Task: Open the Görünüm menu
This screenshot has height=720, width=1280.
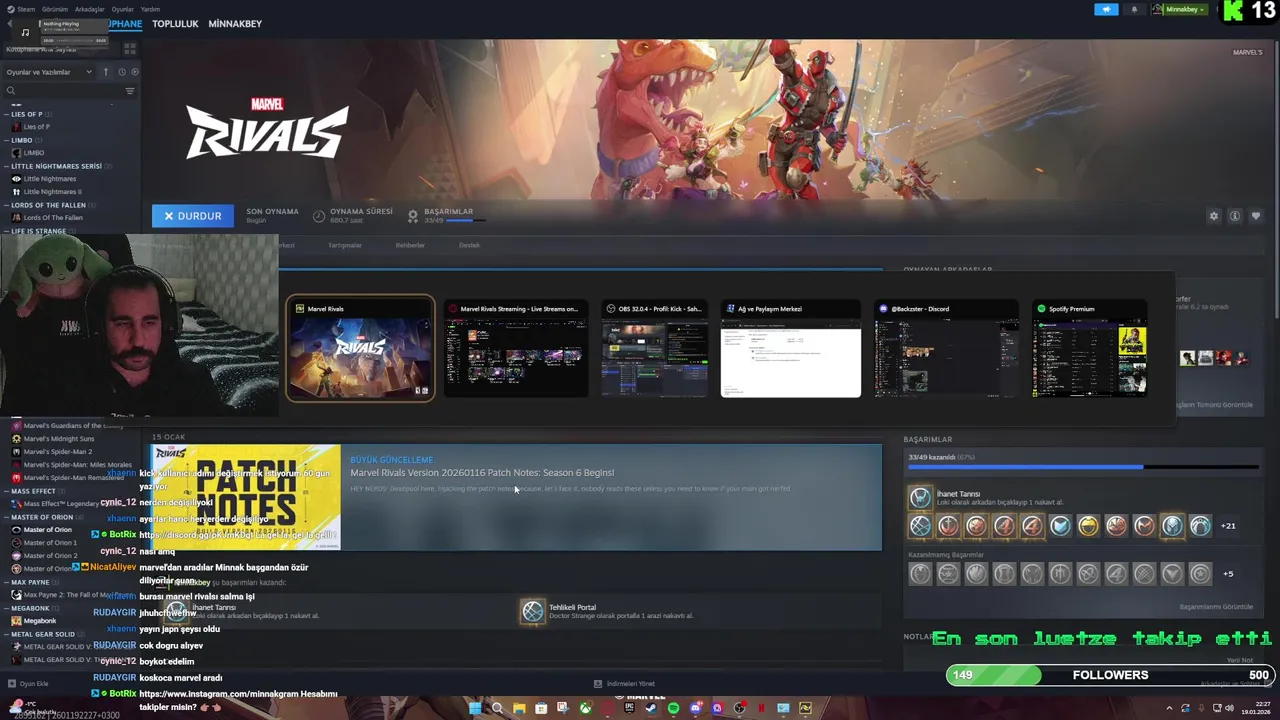Action: (55, 9)
